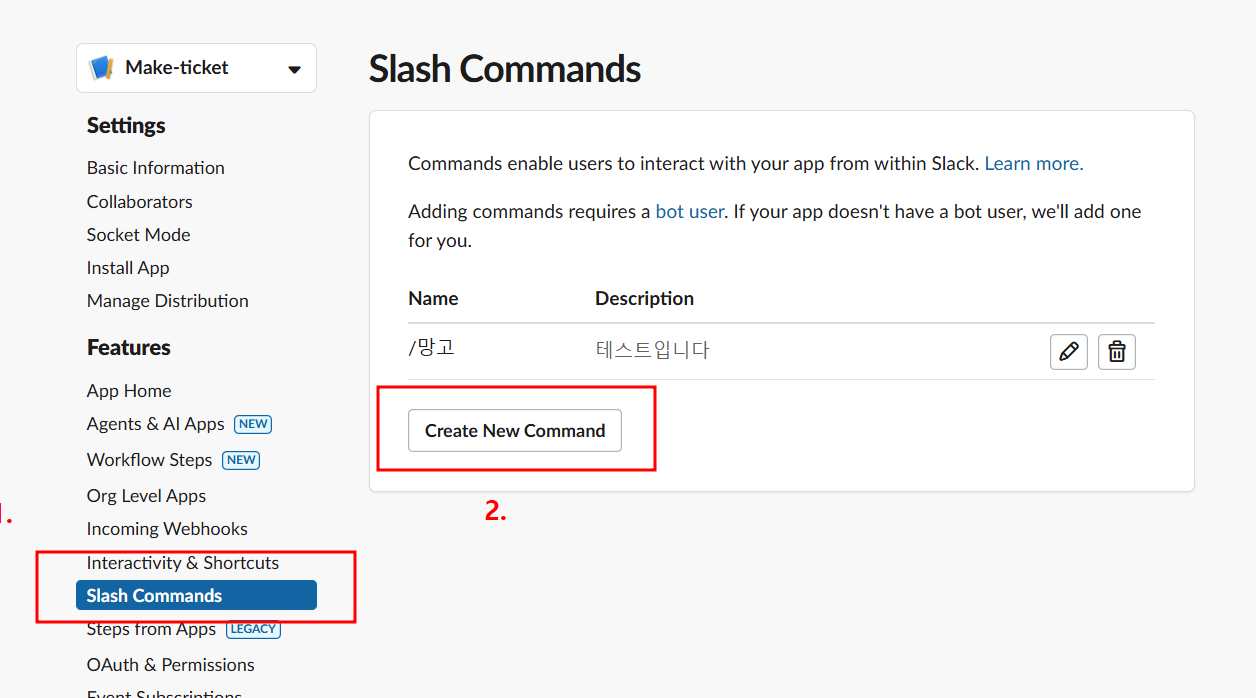Select the /망고 command row name
Screen dimensions: 1256x698
(432, 349)
